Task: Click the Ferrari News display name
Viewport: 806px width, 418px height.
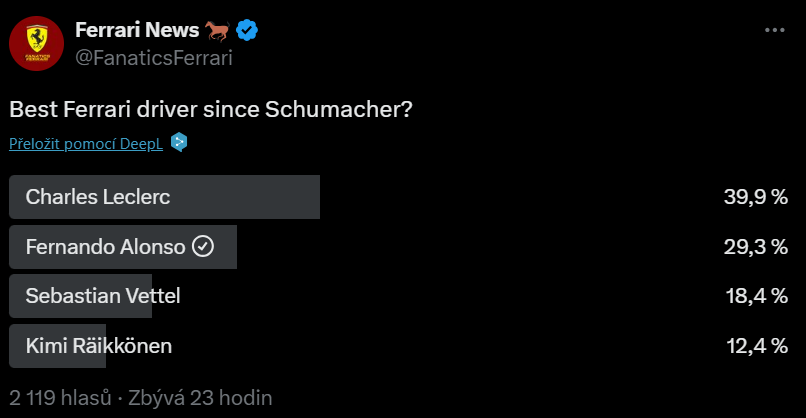Action: tap(137, 30)
